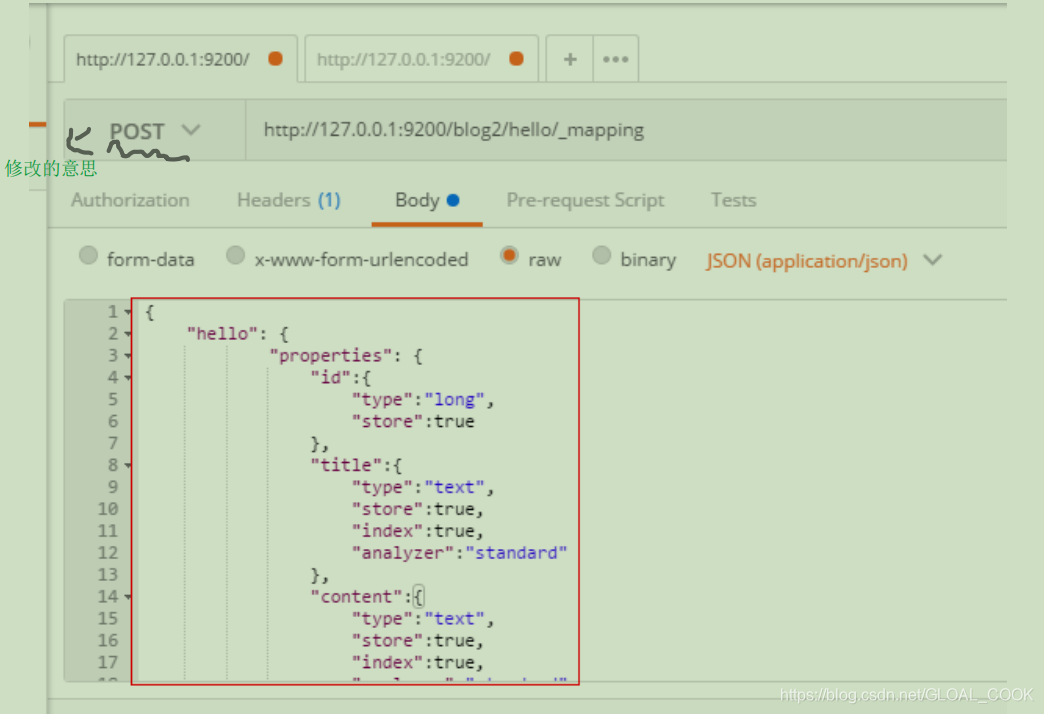Select the form-data radio button
This screenshot has width=1044, height=714.
pos(88,255)
